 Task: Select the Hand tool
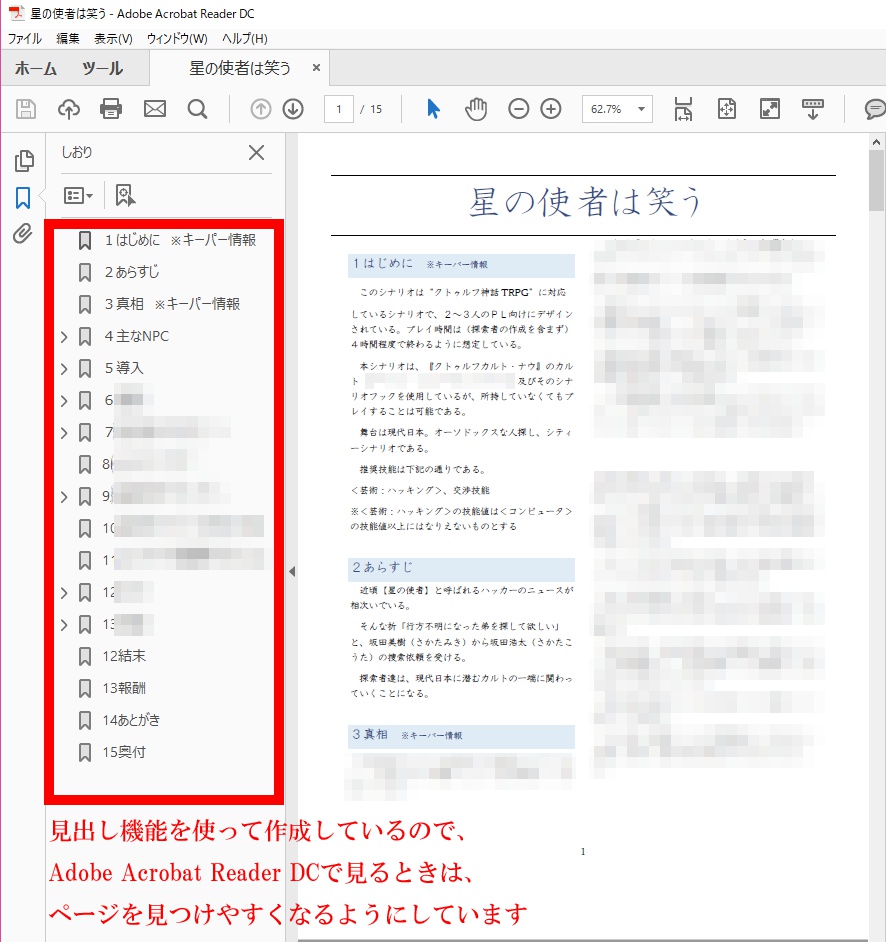tap(476, 109)
